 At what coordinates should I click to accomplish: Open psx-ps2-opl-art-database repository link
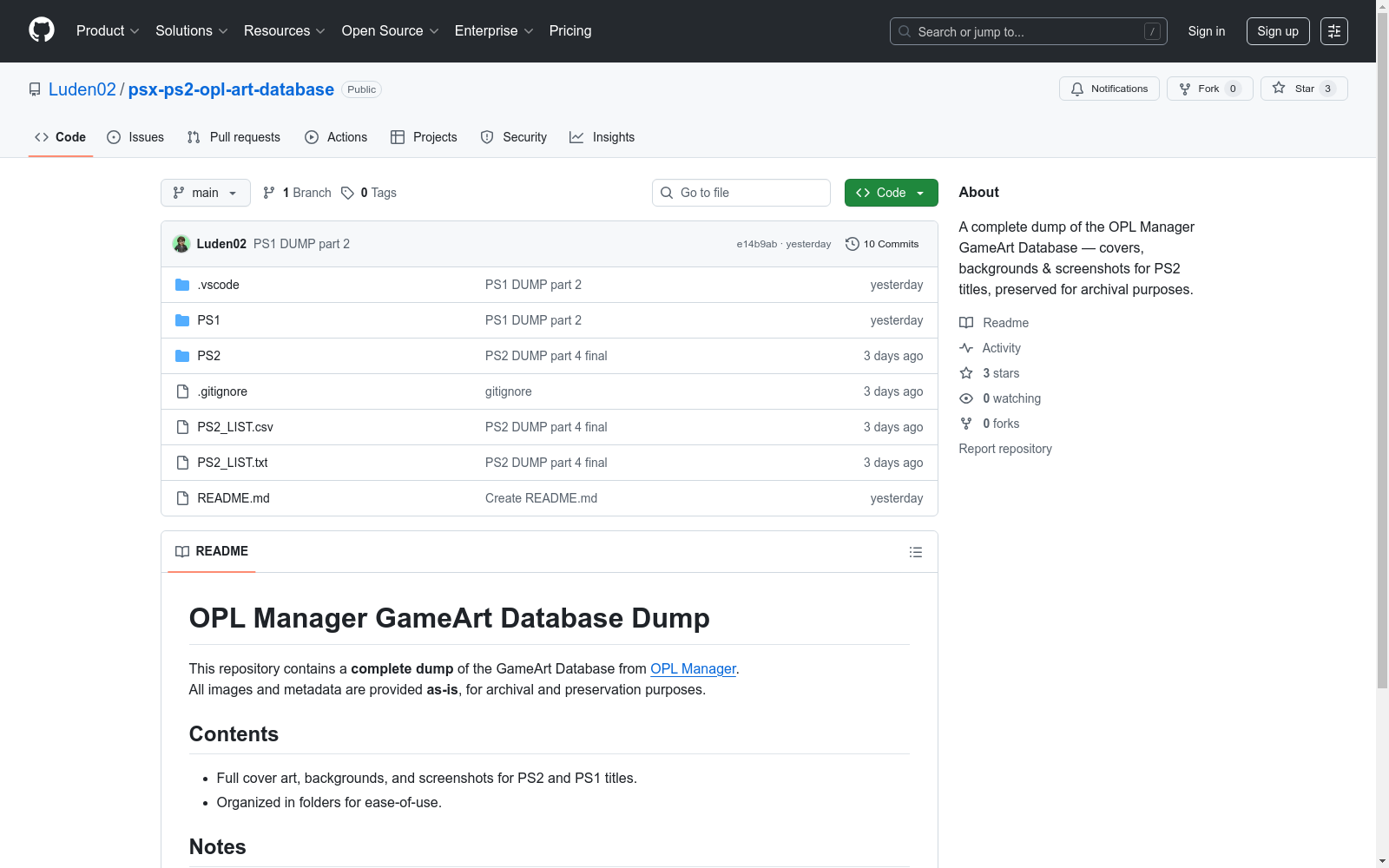[231, 89]
